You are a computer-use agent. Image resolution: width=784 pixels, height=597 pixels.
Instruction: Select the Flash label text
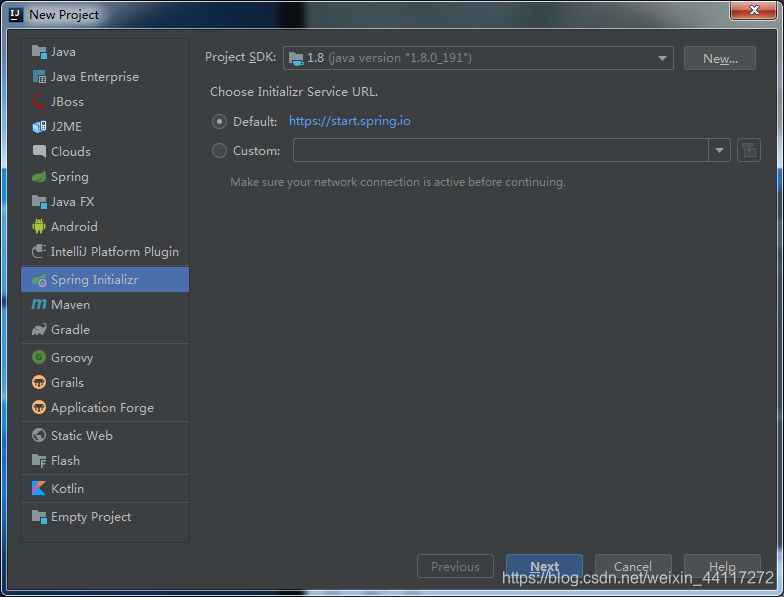tap(66, 460)
